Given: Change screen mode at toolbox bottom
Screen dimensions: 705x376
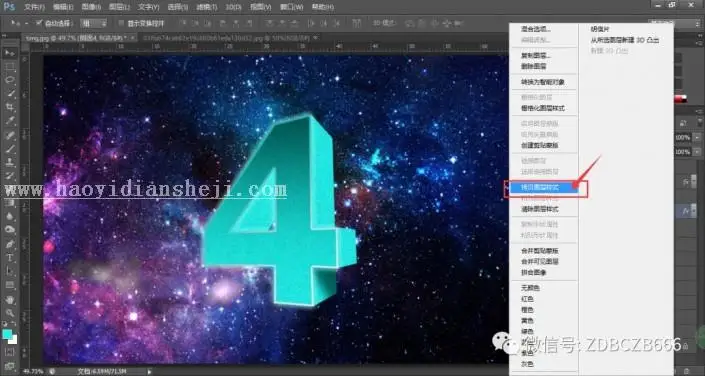Looking at the screenshot, I should click(x=9, y=366).
